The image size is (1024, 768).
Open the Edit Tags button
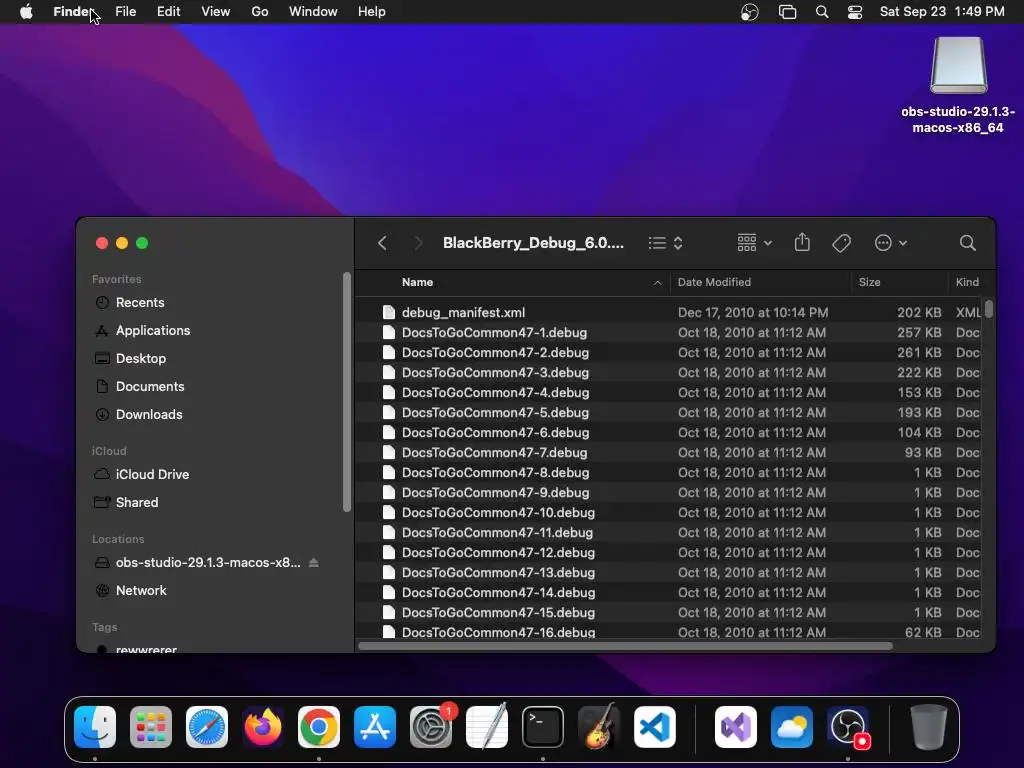tap(841, 244)
